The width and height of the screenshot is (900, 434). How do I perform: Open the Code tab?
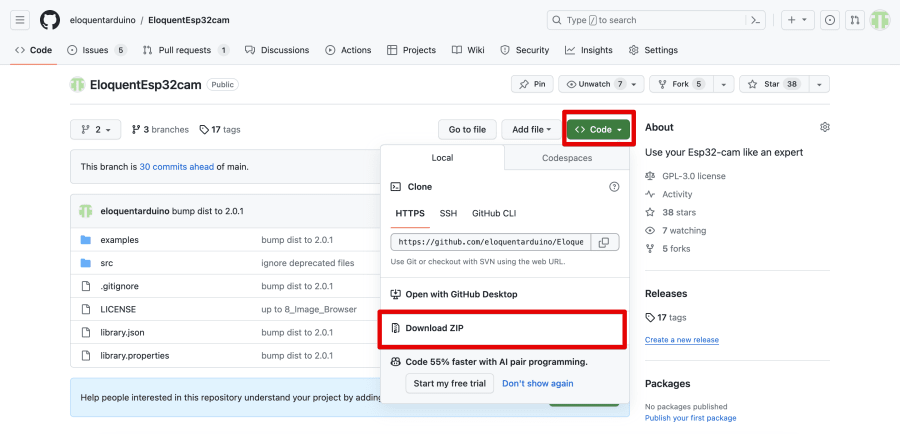point(33,50)
